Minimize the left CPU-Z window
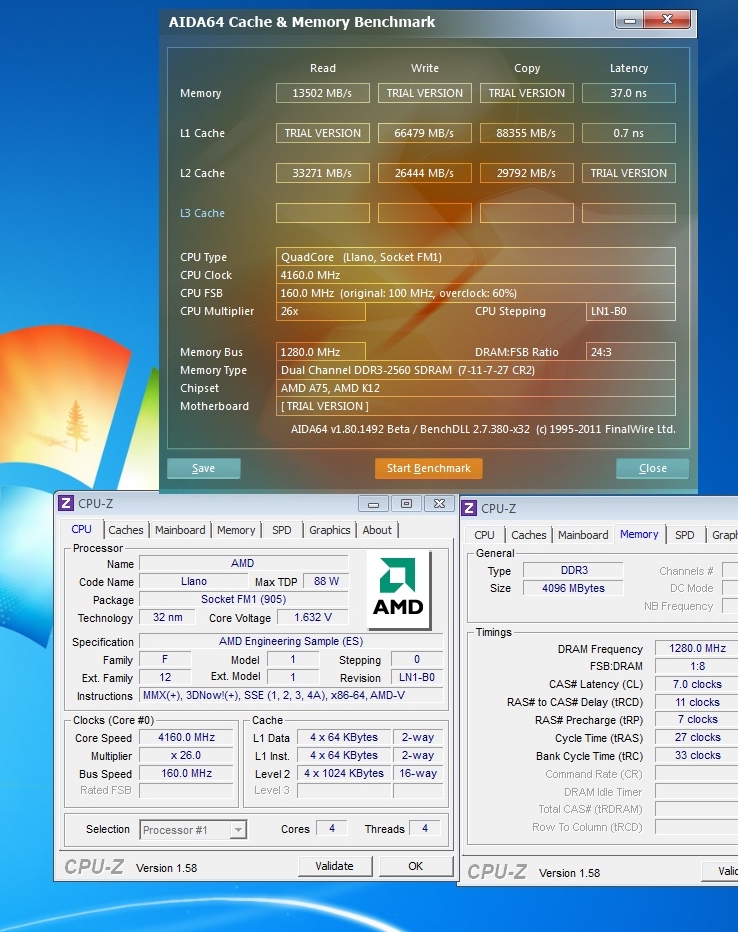The height and width of the screenshot is (932, 738). point(373,504)
